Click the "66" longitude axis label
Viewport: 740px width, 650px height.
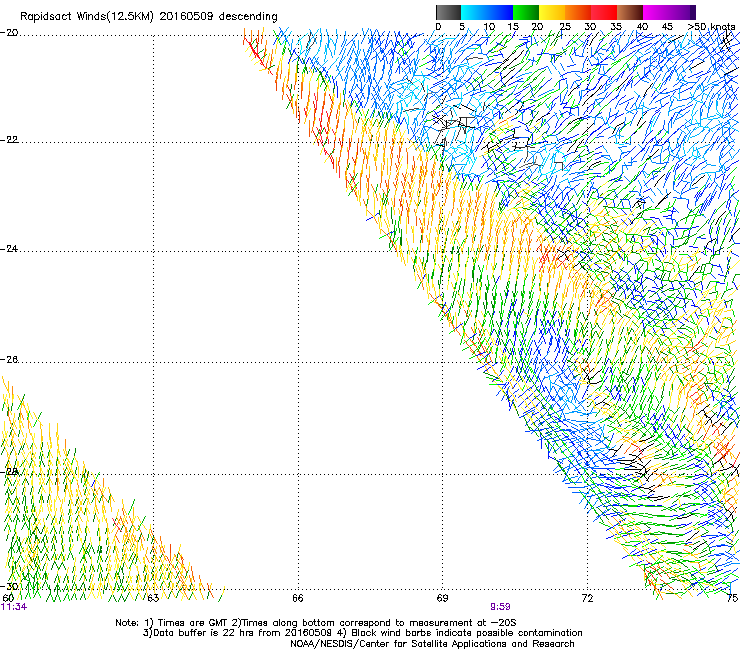pyautogui.click(x=298, y=598)
